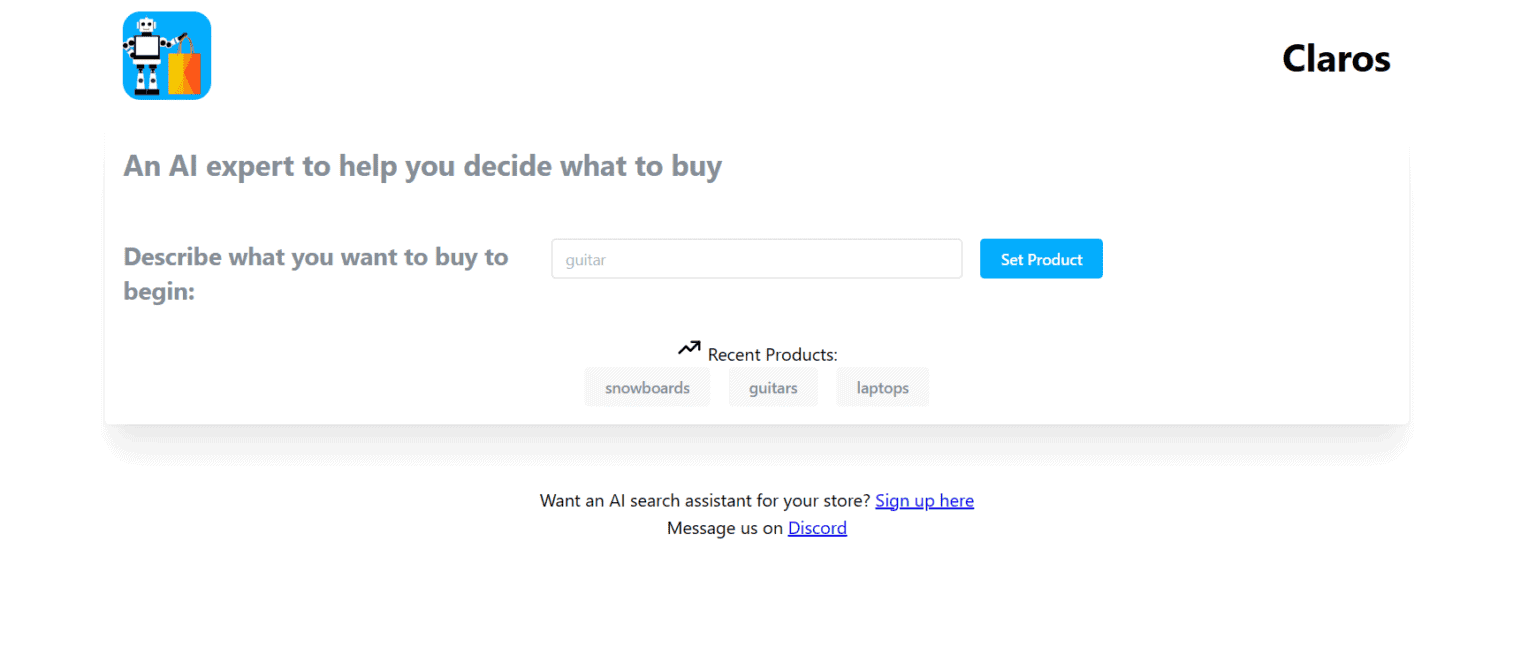
Task: Click the Recent Products label
Action: click(x=773, y=355)
